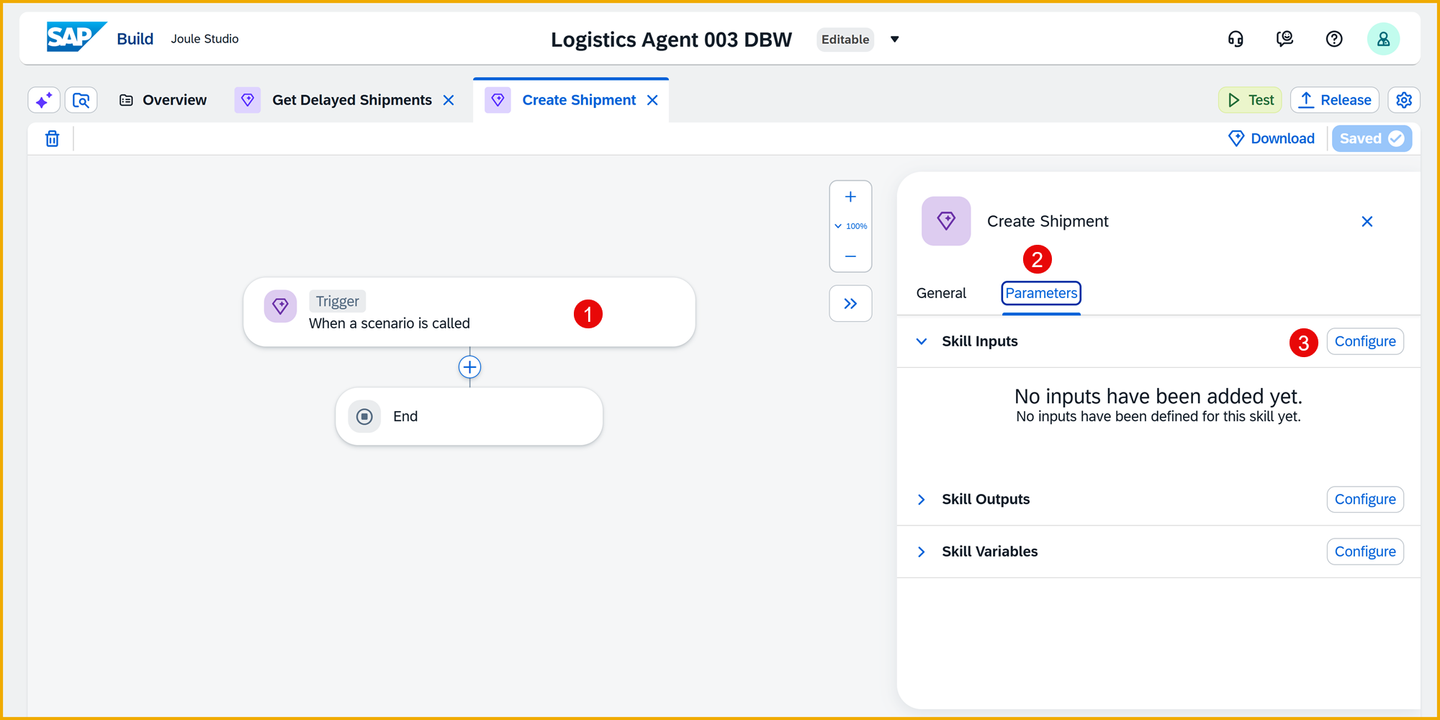Select the End node on canvas
This screenshot has width=1440, height=720.
pyautogui.click(x=469, y=416)
